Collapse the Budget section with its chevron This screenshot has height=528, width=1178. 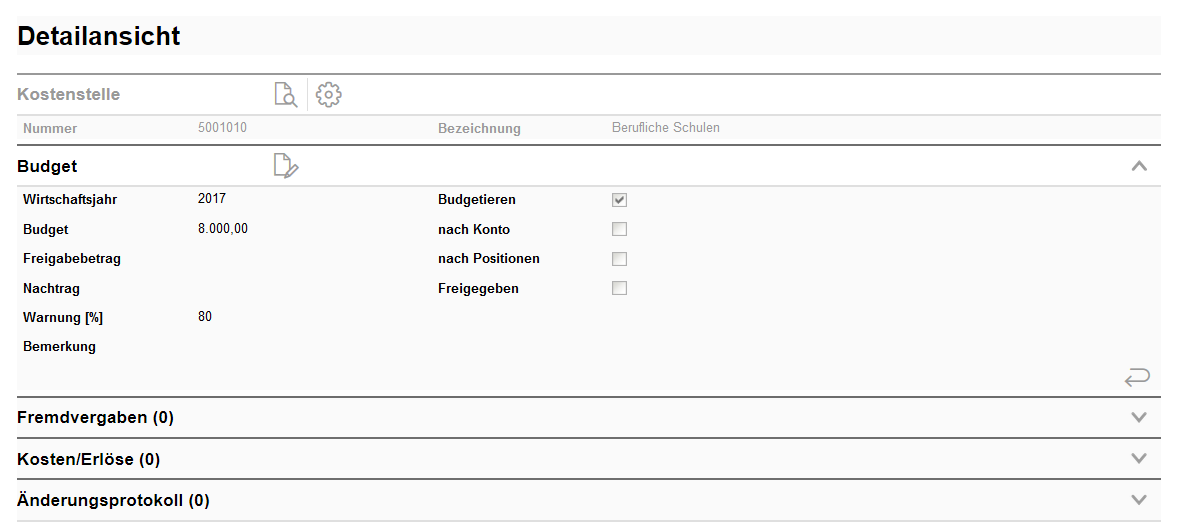(x=1138, y=166)
